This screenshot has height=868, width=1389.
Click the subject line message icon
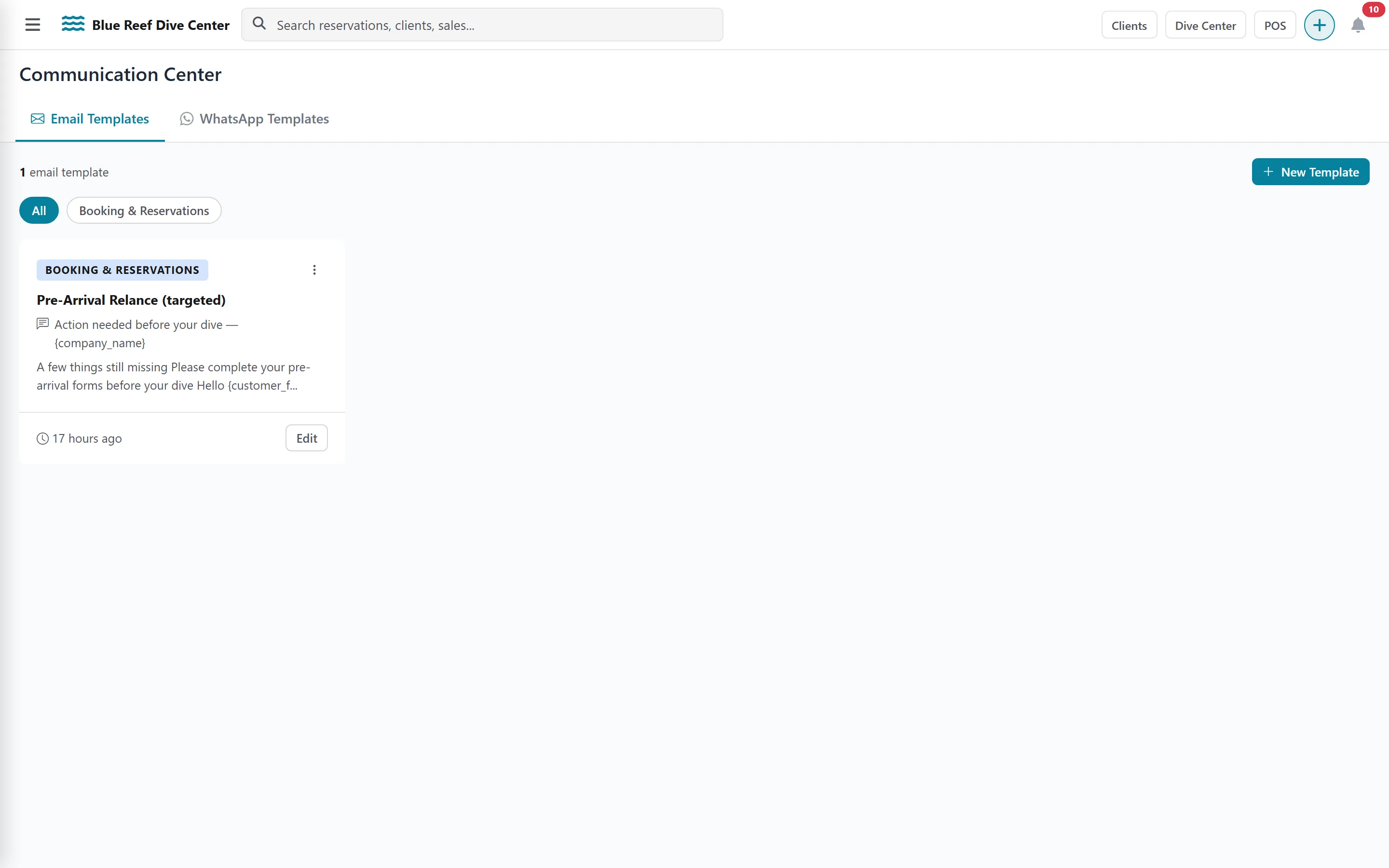42,324
